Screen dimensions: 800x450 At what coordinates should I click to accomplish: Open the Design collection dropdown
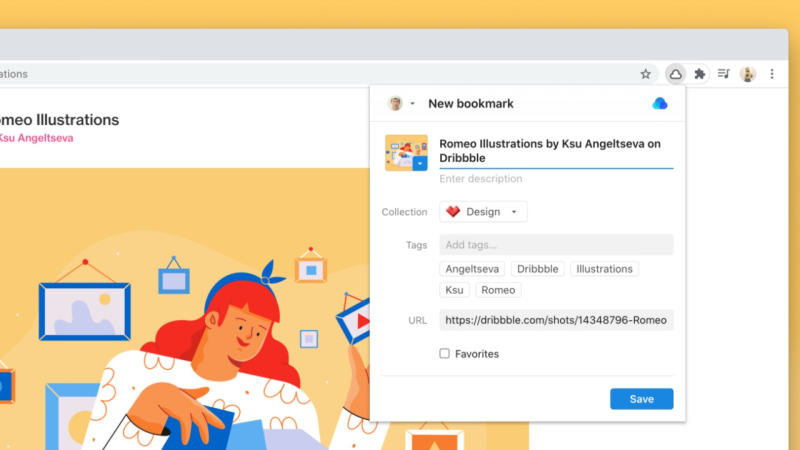pos(483,212)
